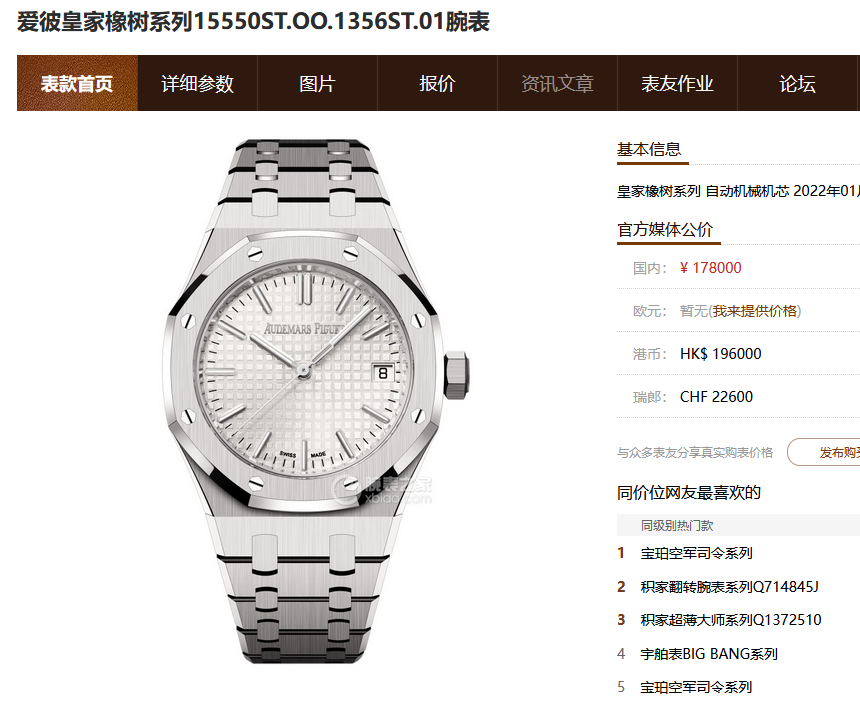Open fifth-ranked 宝珀空军司令系列 link
Image resolution: width=860 pixels, height=715 pixels.
point(696,687)
